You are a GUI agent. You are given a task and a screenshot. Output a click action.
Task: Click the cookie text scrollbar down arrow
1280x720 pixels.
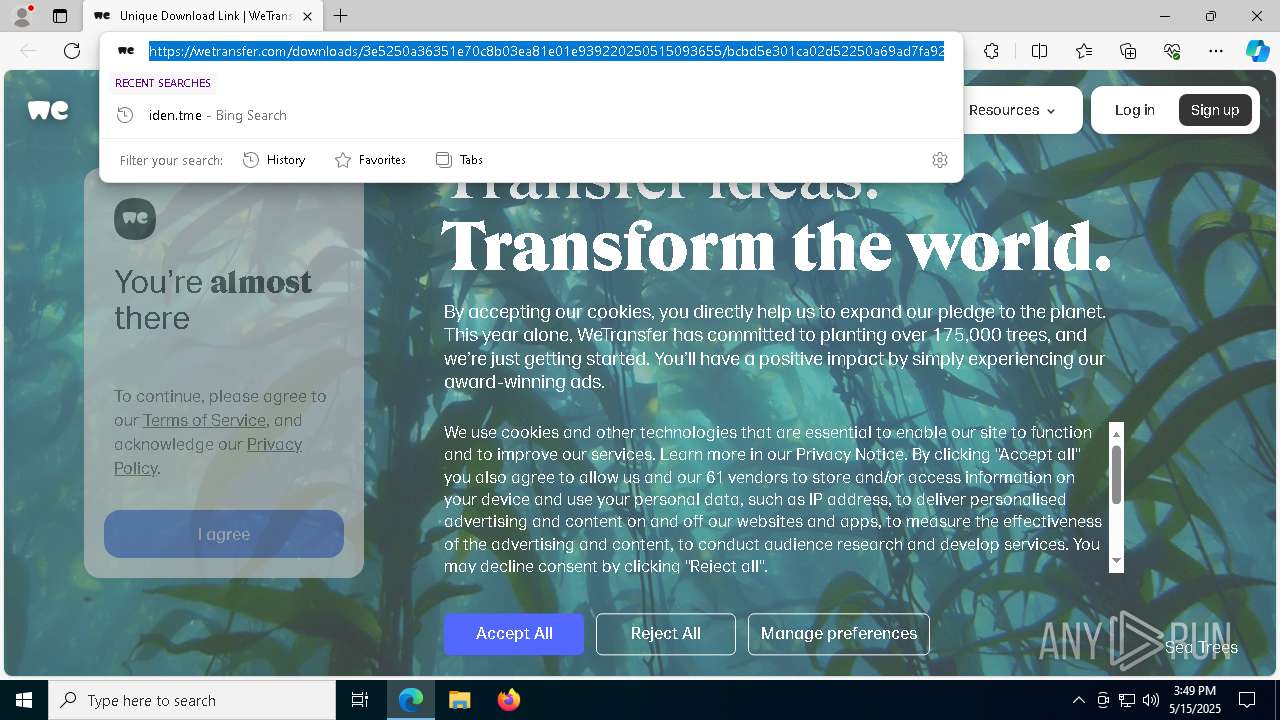pos(1117,562)
